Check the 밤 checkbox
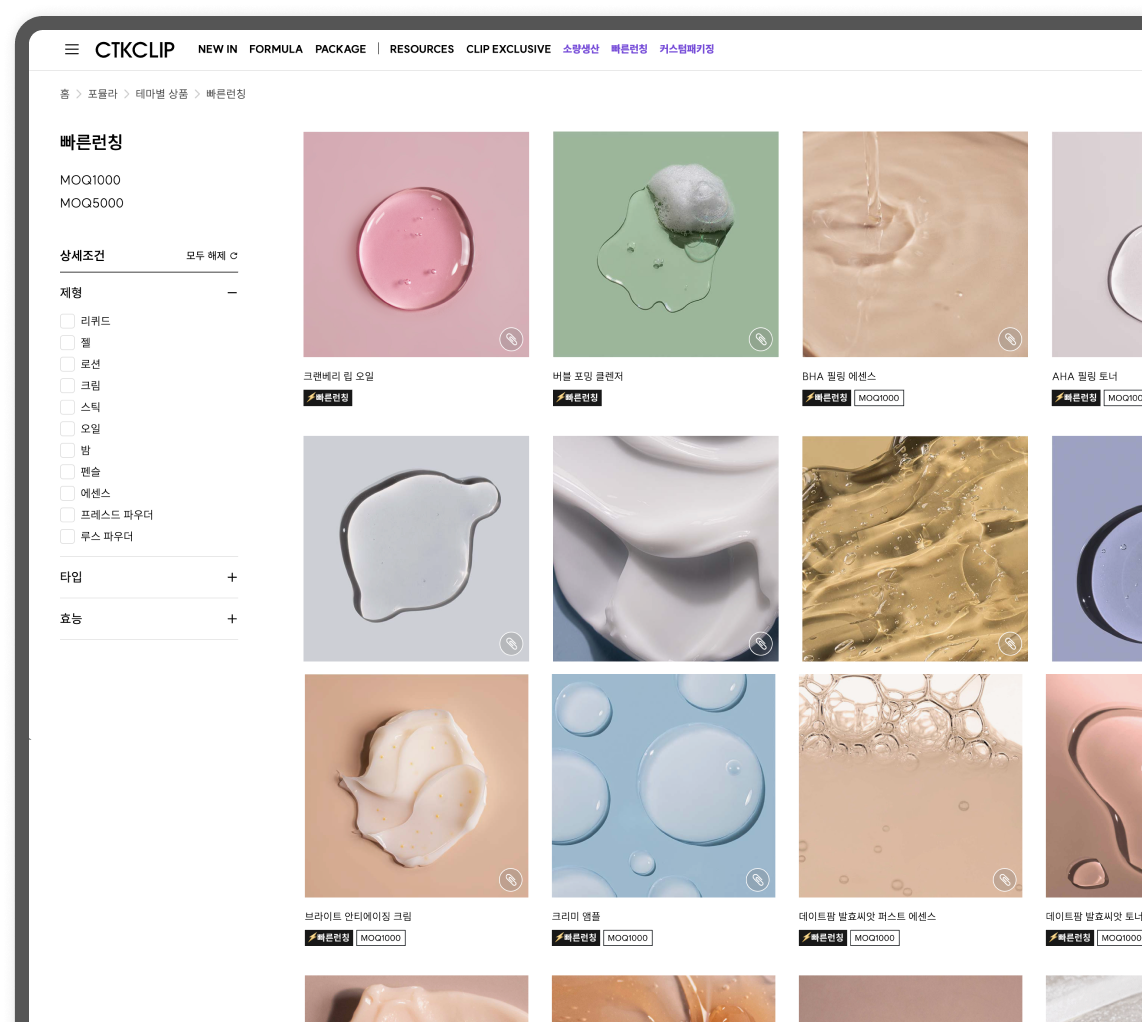 67,450
